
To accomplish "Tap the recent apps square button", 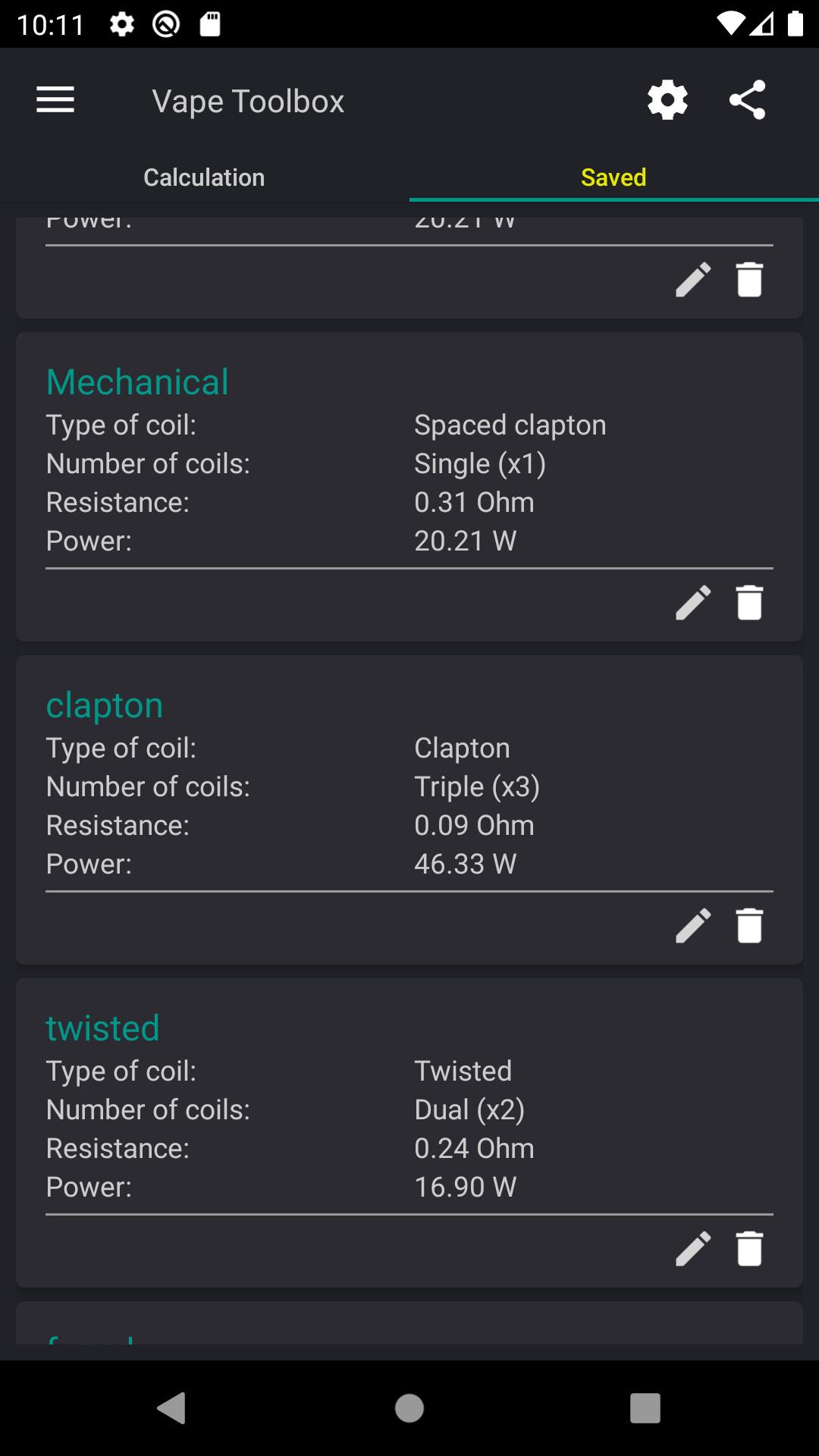I will (x=645, y=1408).
